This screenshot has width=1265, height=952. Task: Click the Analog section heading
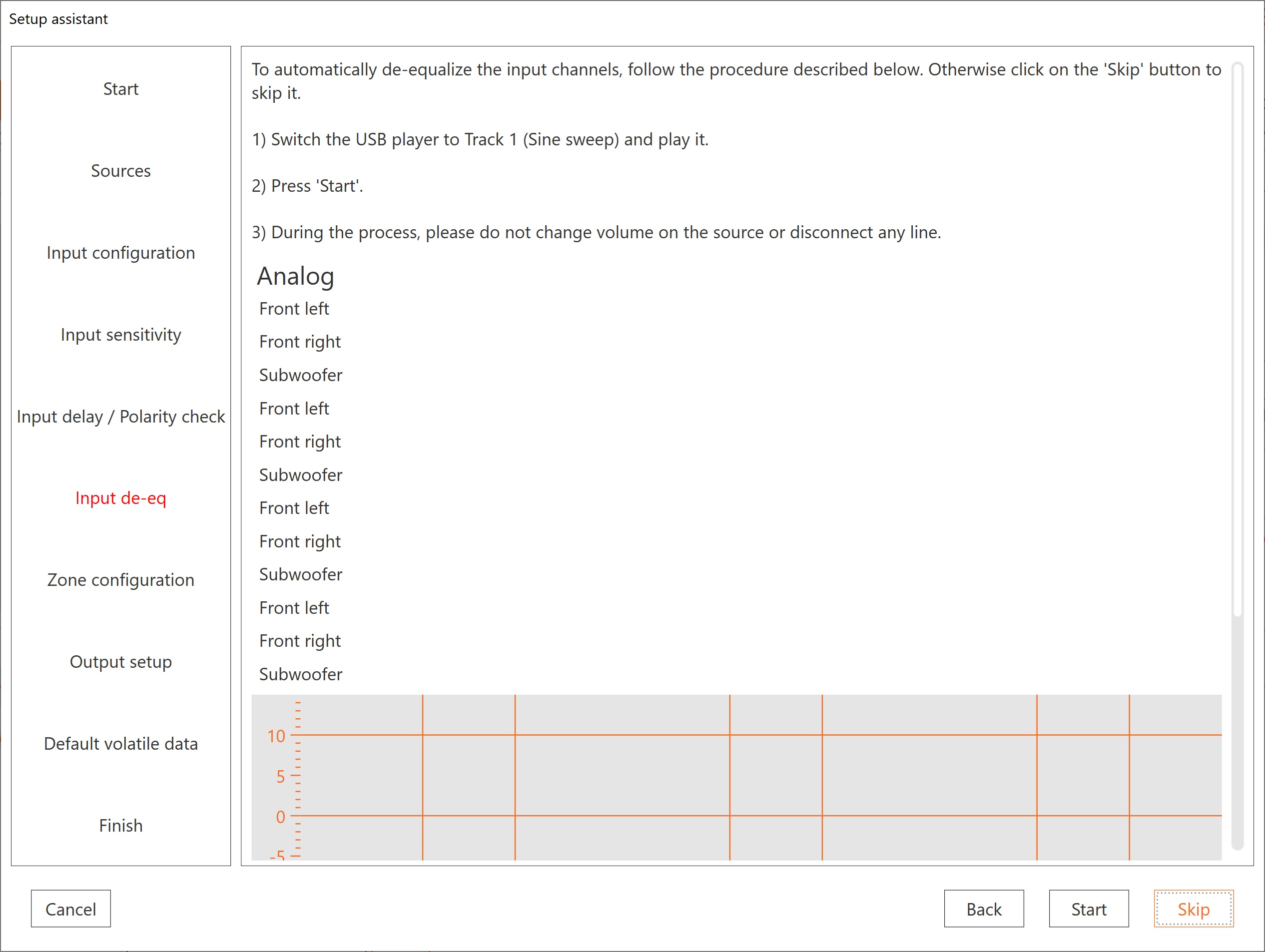[296, 276]
